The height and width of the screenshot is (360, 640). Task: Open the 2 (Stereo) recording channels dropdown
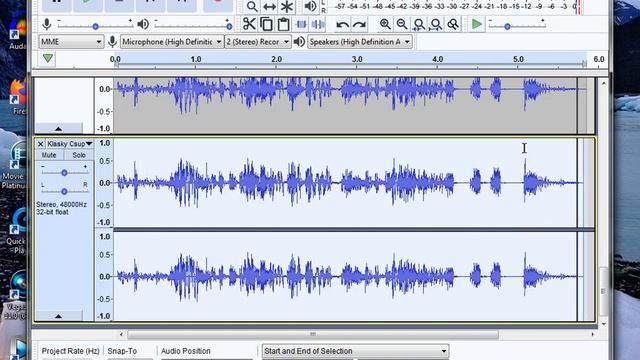click(x=258, y=42)
